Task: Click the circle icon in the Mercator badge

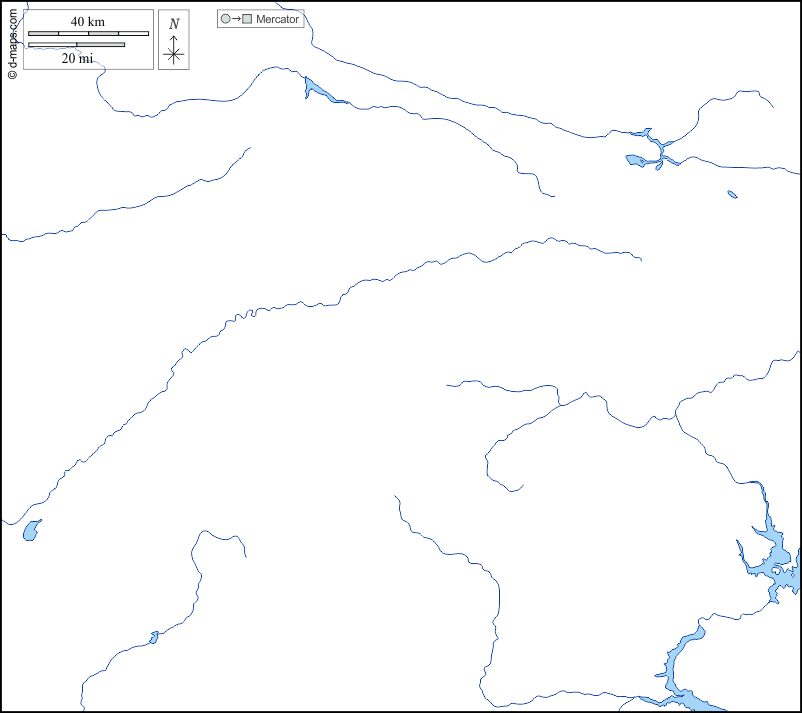Action: pyautogui.click(x=225, y=19)
